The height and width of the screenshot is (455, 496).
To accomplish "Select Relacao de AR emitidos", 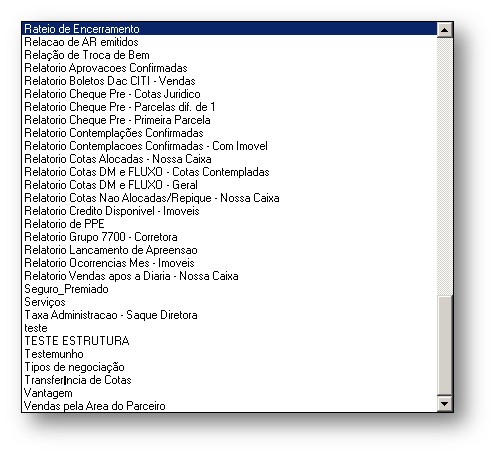I will click(229, 42).
